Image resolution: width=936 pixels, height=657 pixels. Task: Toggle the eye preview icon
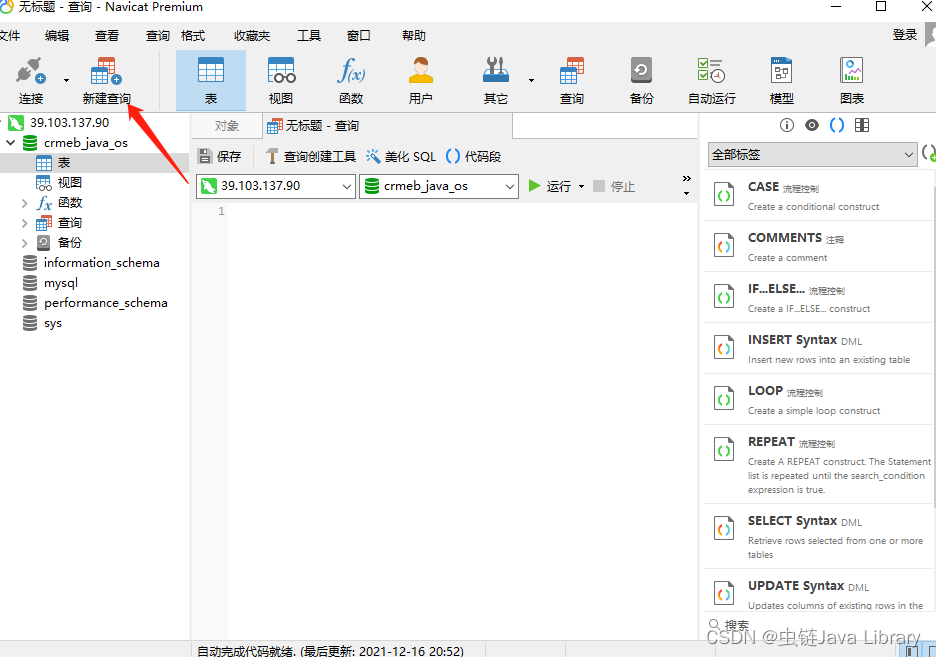pos(812,125)
